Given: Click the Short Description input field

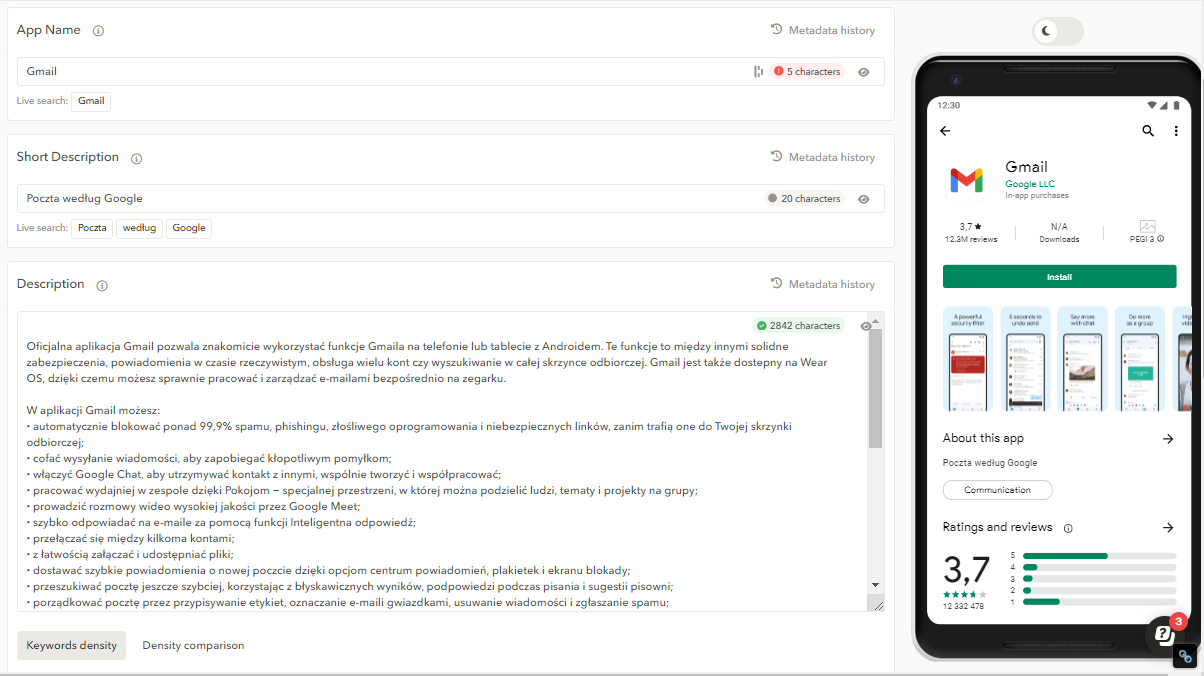Looking at the screenshot, I should (450, 199).
